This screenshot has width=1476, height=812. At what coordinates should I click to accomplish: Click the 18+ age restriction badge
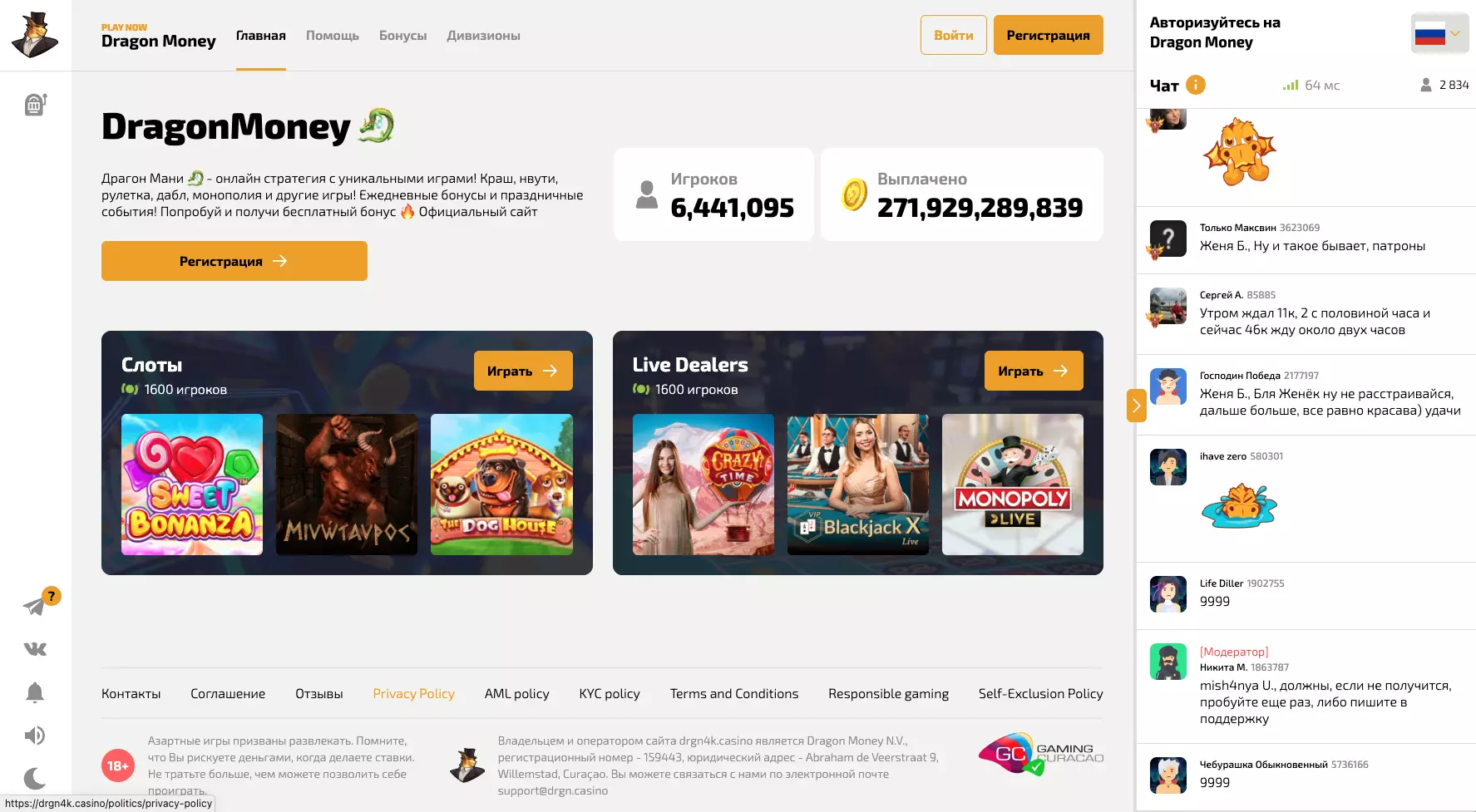[118, 765]
